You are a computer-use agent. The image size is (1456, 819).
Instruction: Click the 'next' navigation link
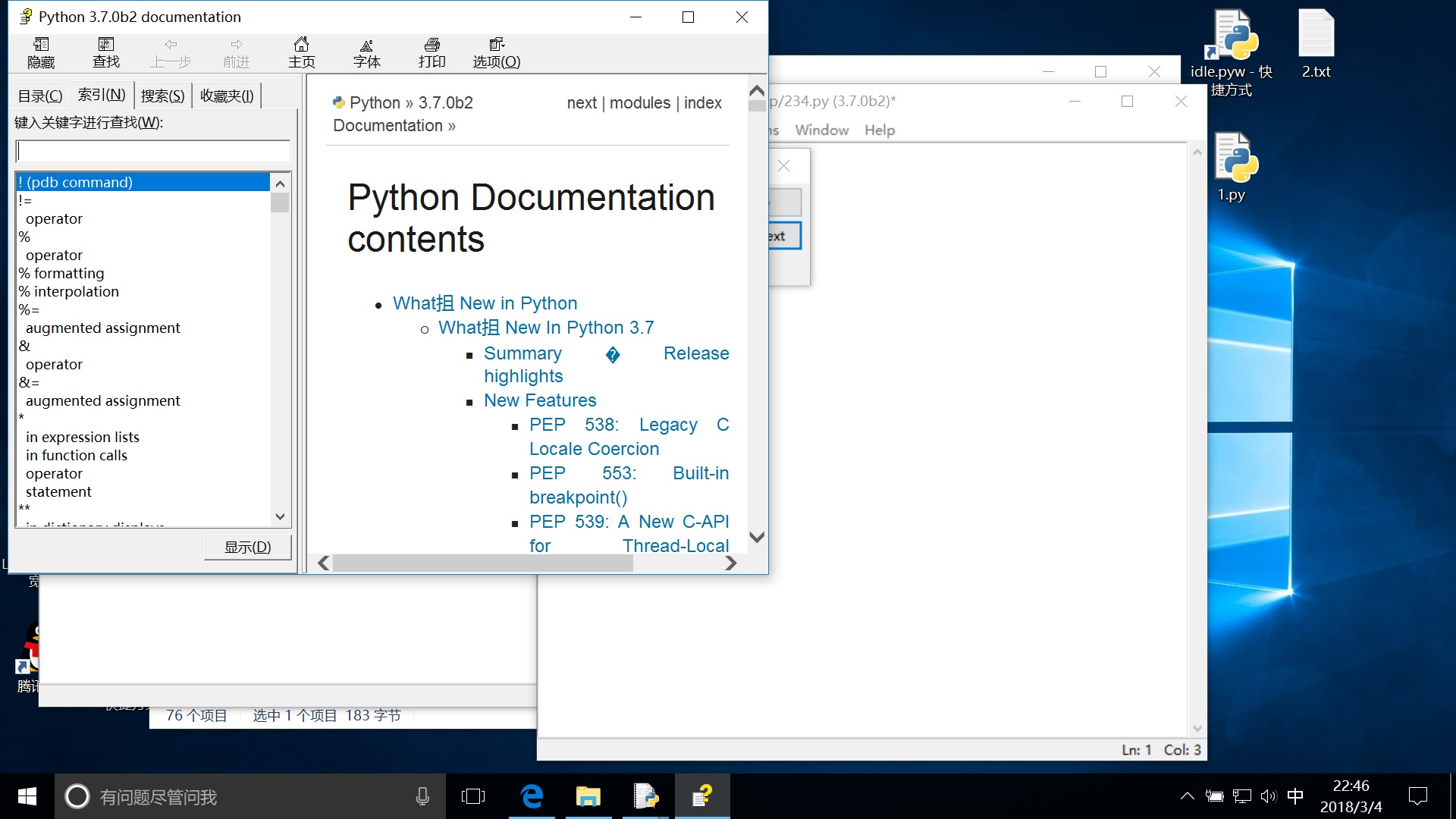[x=582, y=102]
